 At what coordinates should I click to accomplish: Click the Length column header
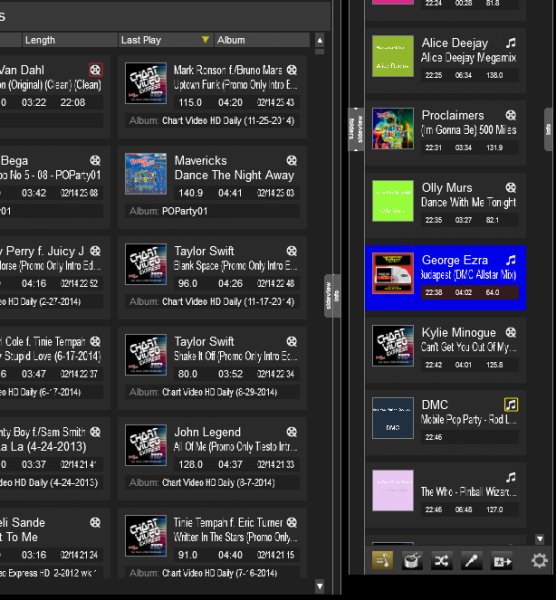69,40
